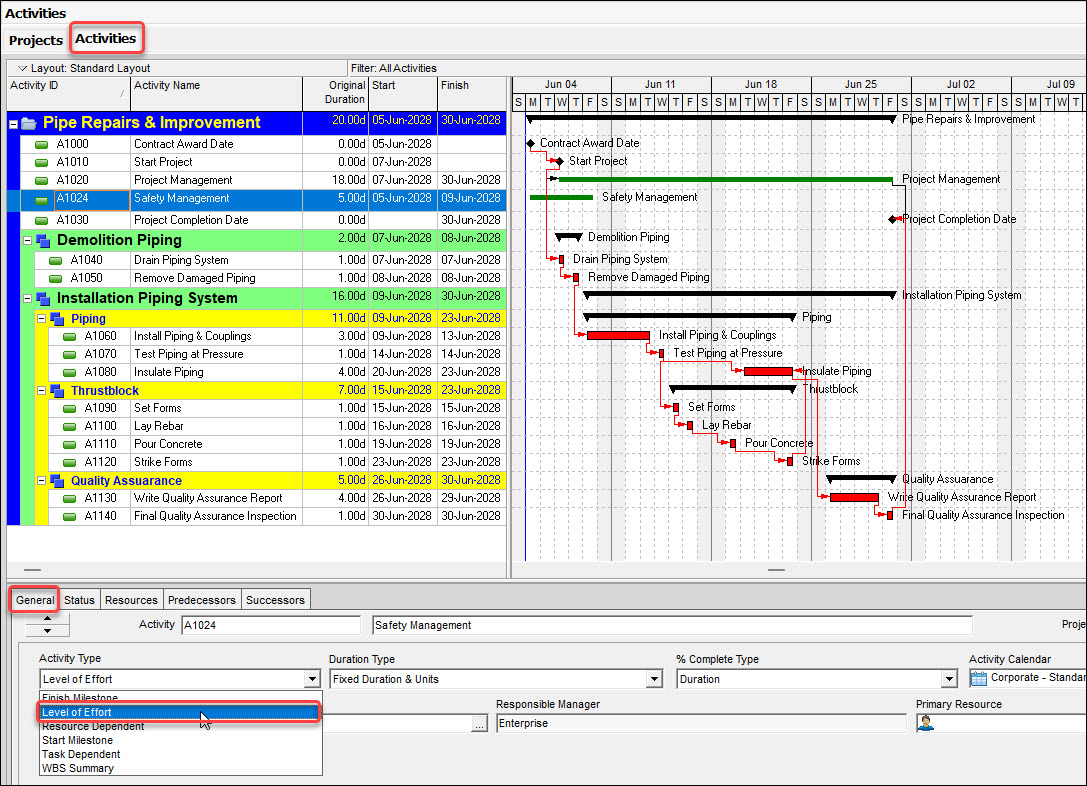Click the green activity icon for A1030
Image resolution: width=1087 pixels, height=786 pixels.
click(x=42, y=220)
